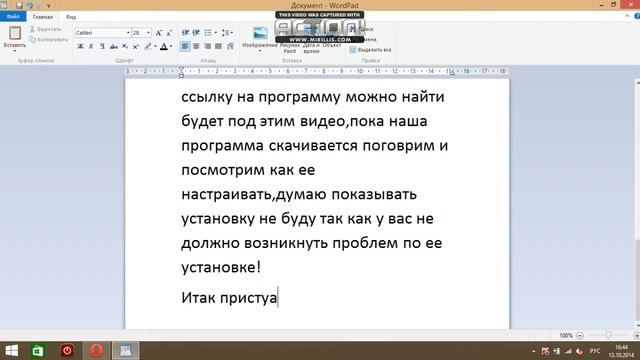The width and height of the screenshot is (640, 360).
Task: Open the Paste (Вставить) dropdown arrow
Action: point(15,51)
